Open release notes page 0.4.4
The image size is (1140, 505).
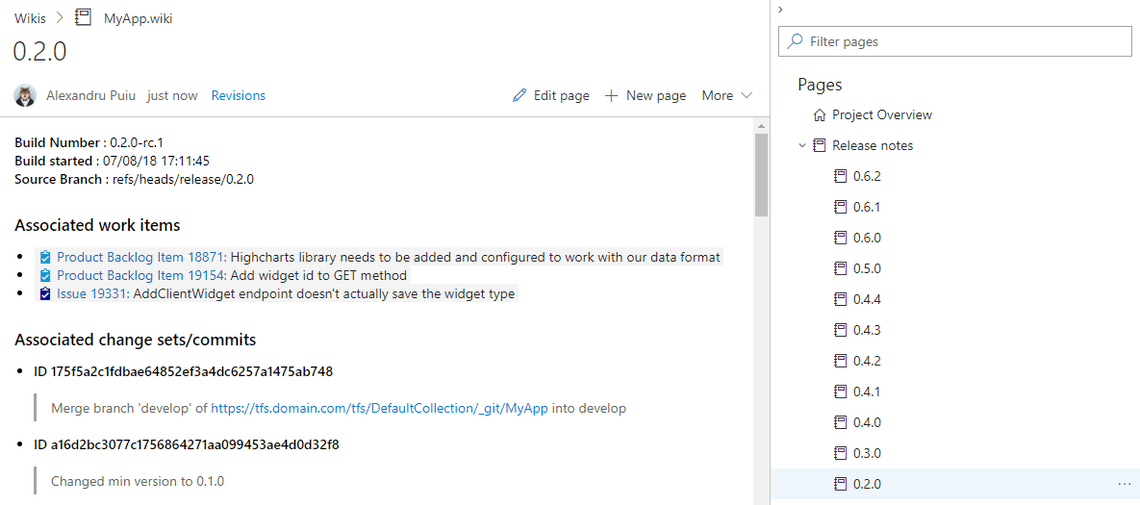click(867, 299)
